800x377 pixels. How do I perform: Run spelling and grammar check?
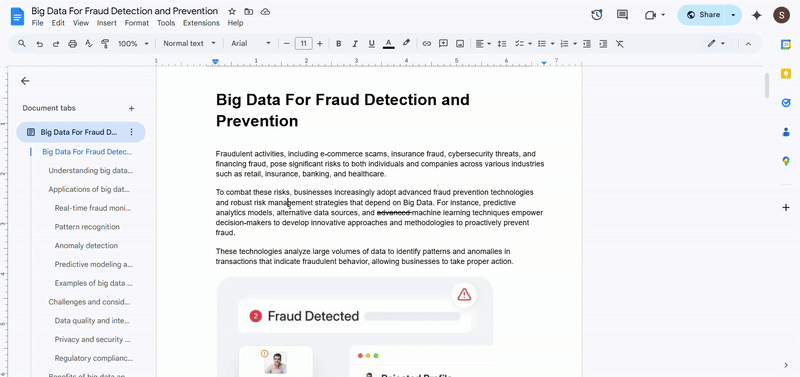(89, 44)
